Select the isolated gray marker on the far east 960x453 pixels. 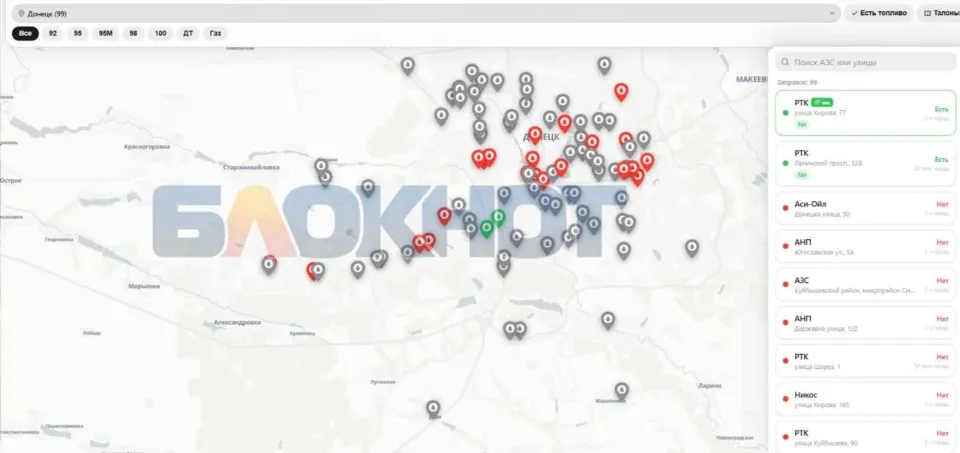point(692,247)
